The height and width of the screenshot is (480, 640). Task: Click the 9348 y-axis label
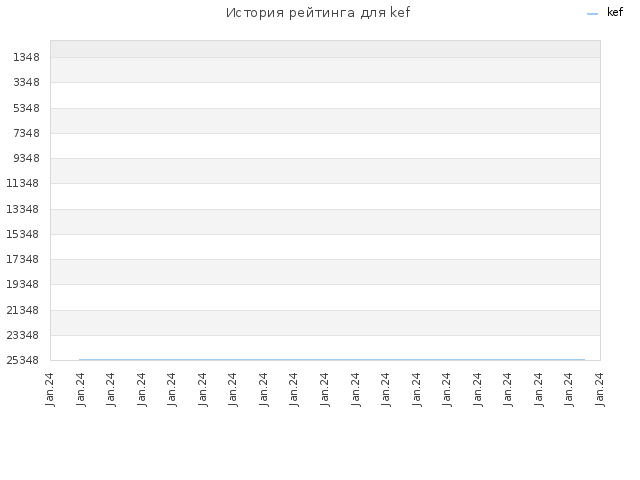pos(27,158)
